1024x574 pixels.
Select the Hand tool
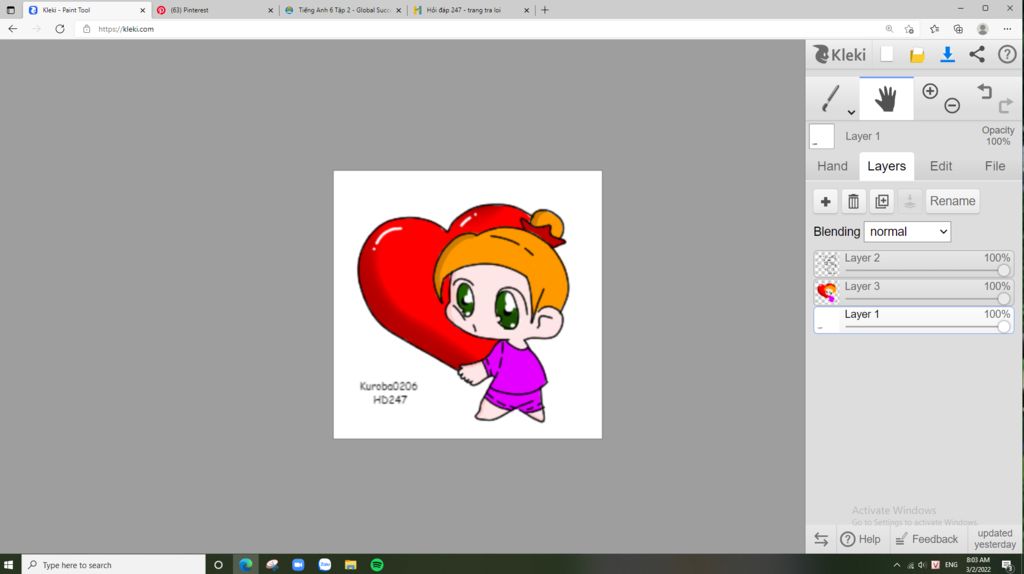pyautogui.click(x=886, y=99)
